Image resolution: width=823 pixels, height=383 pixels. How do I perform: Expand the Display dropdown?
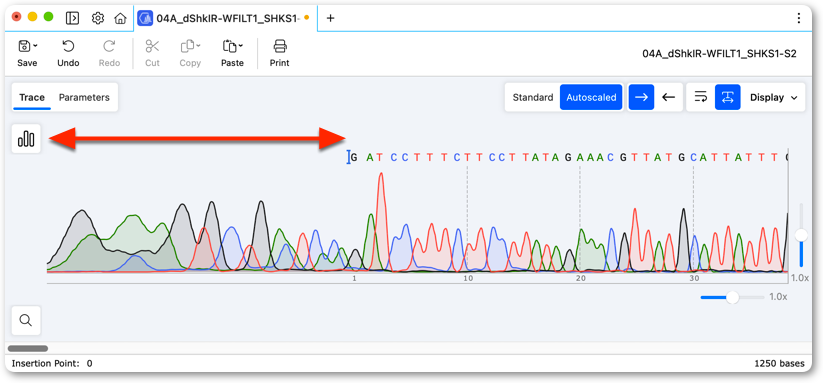pos(774,97)
